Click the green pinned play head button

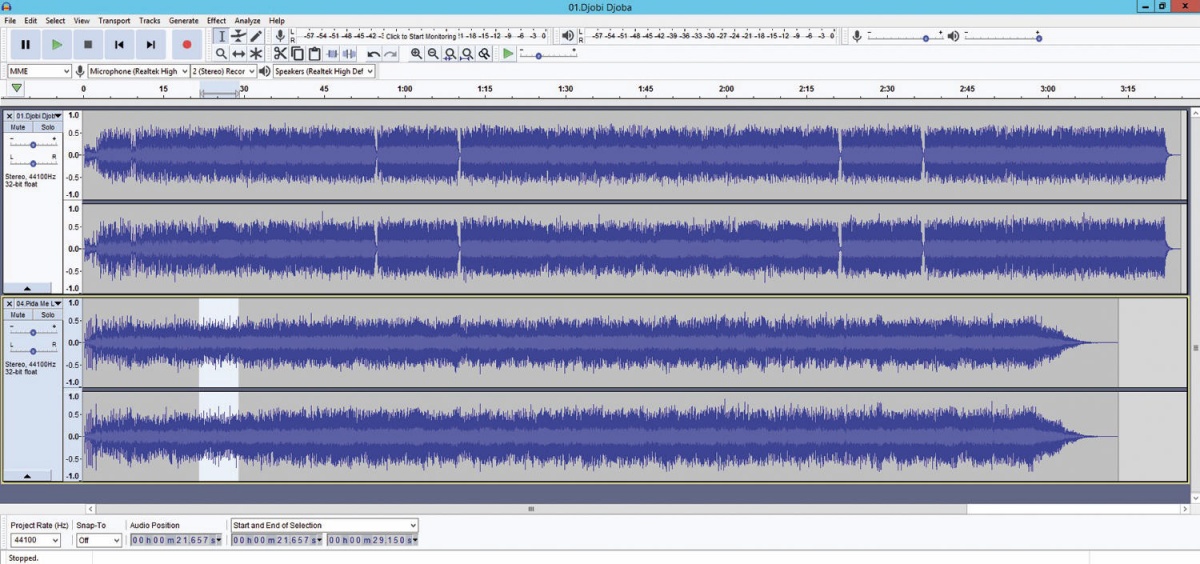click(16, 89)
